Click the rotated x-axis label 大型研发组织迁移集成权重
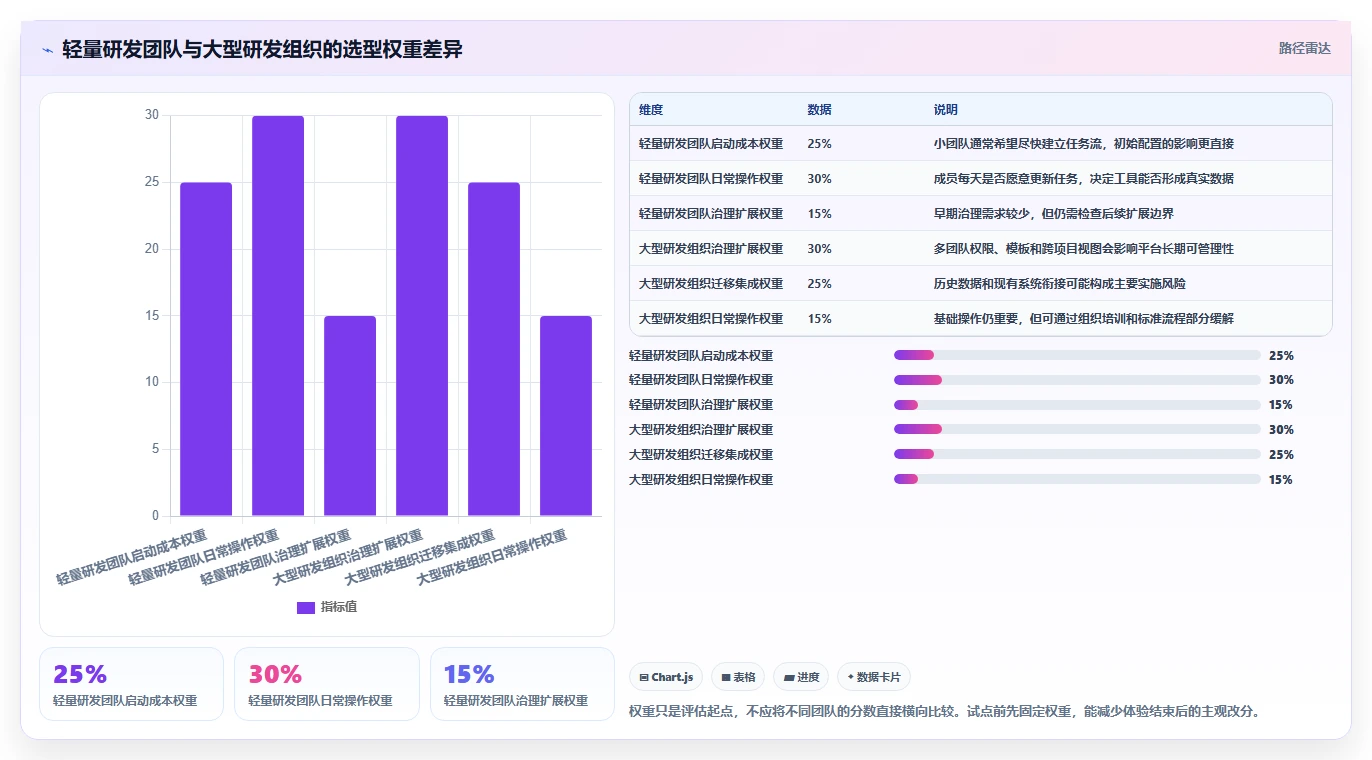Image resolution: width=1372 pixels, height=760 pixels. pos(420,558)
